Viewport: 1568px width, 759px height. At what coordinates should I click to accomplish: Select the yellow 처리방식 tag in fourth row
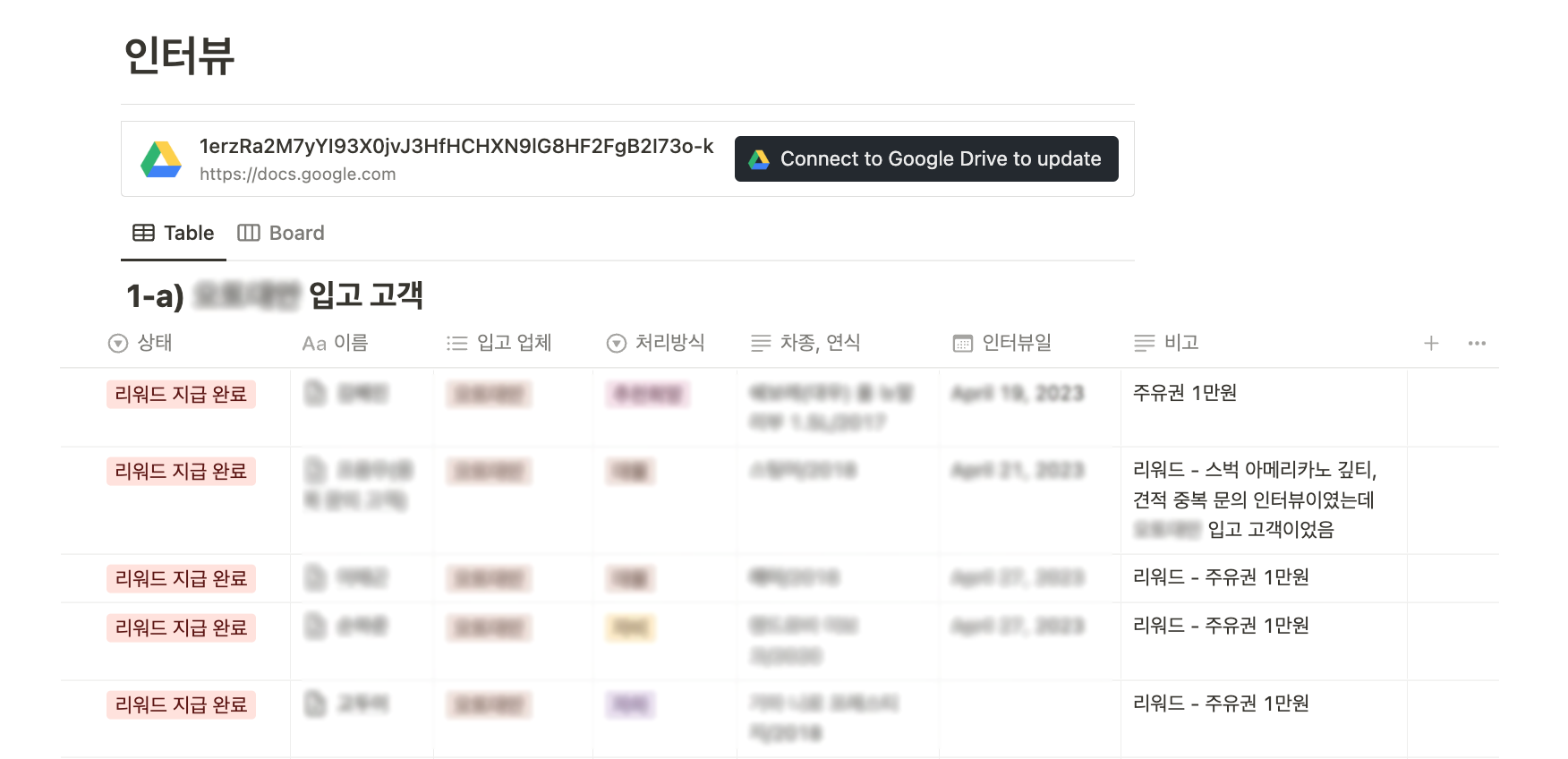[630, 627]
